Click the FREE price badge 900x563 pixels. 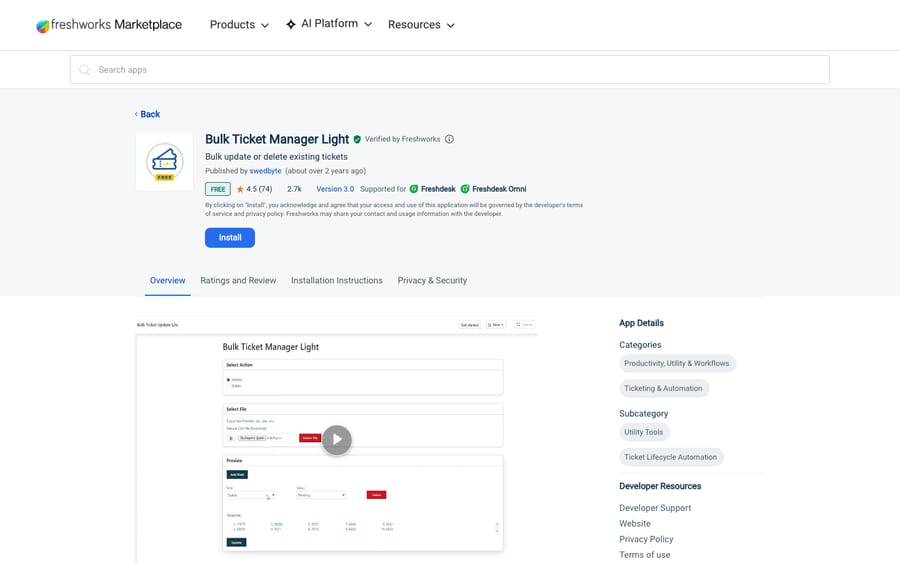218,189
